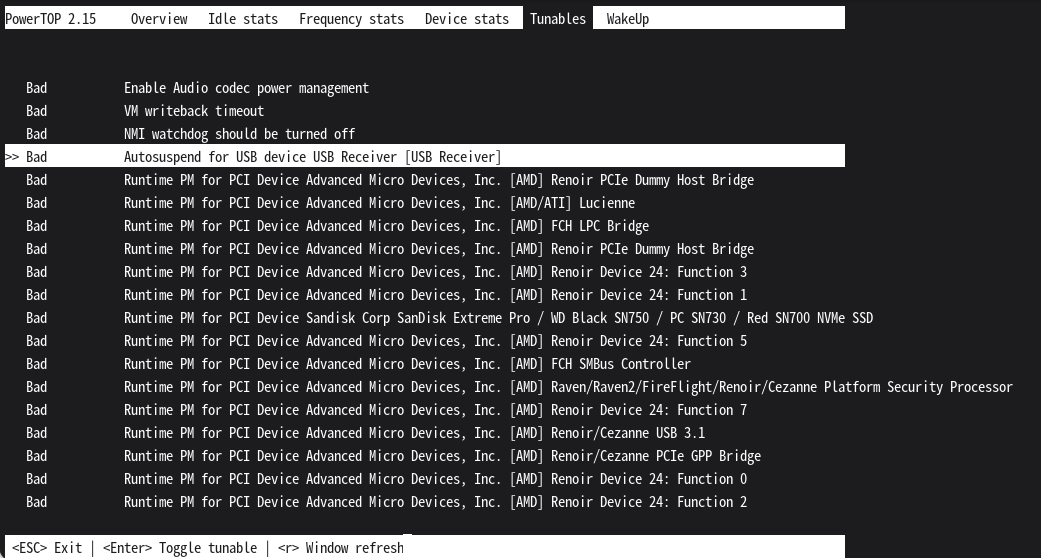Toggle the VM writeback timeout tunable
The image size is (1041, 558).
click(x=194, y=111)
